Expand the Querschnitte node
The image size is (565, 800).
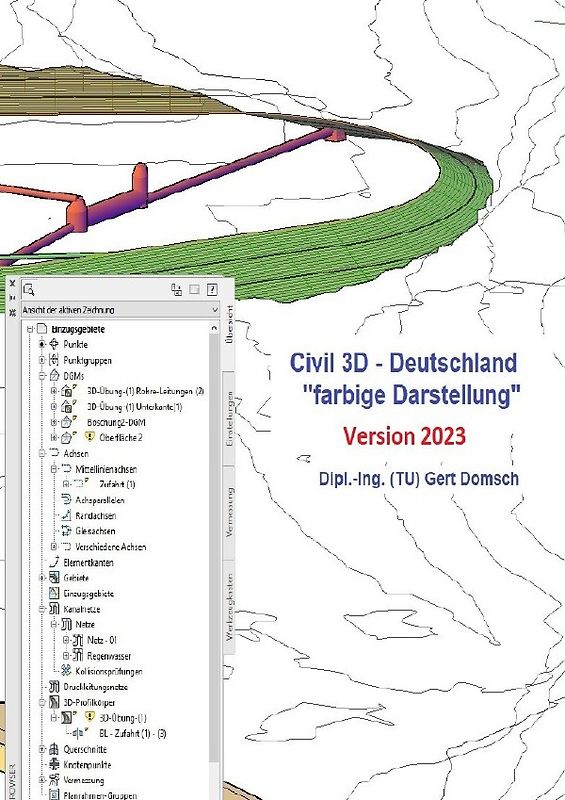(x=42, y=749)
